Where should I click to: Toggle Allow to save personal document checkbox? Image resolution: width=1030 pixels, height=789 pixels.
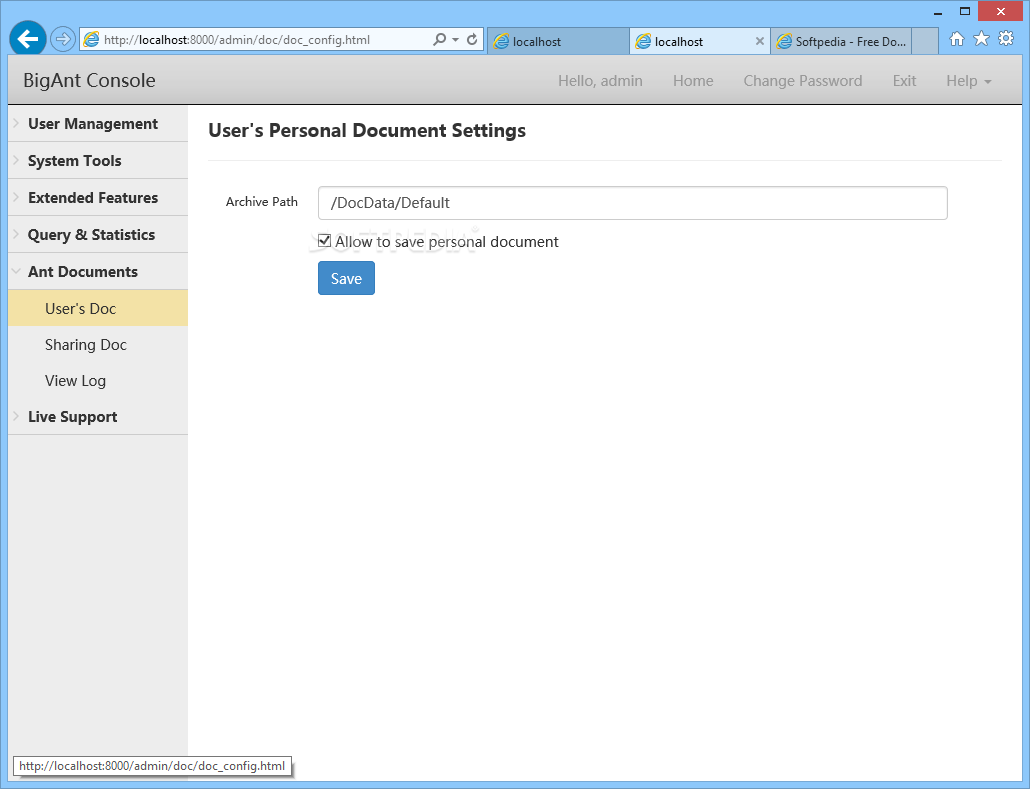325,240
